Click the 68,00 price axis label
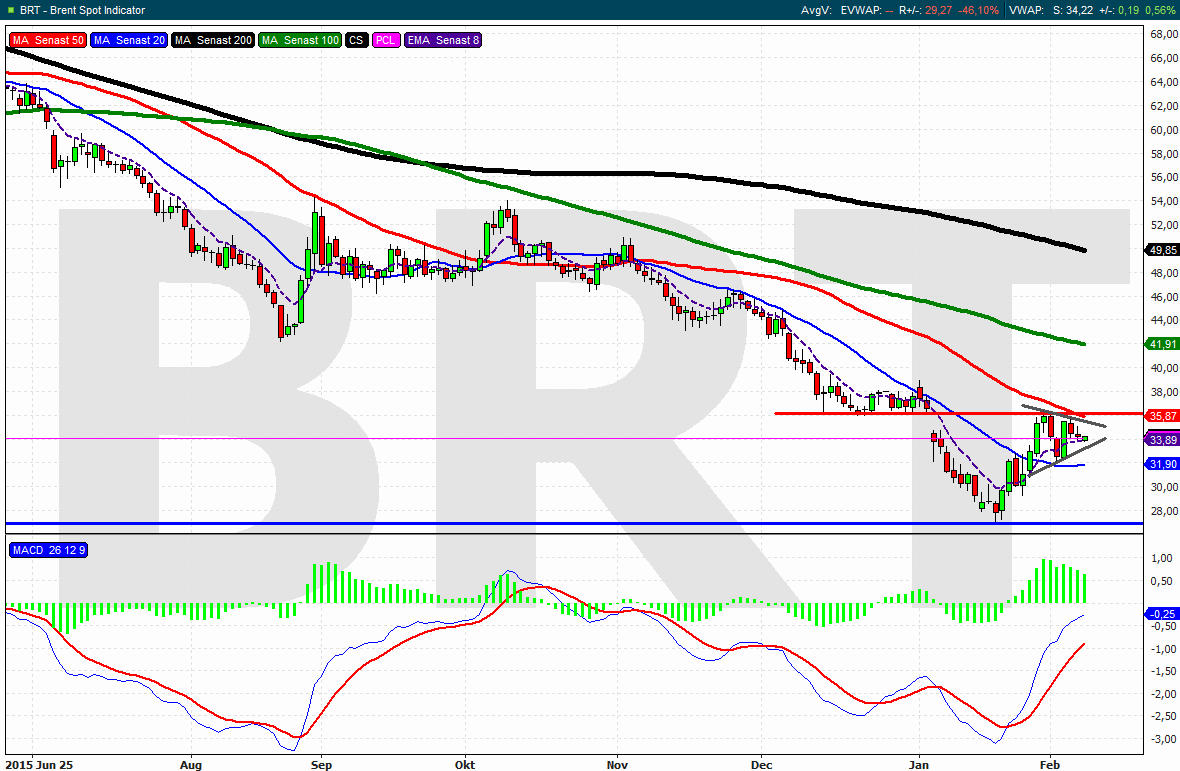 click(1164, 34)
